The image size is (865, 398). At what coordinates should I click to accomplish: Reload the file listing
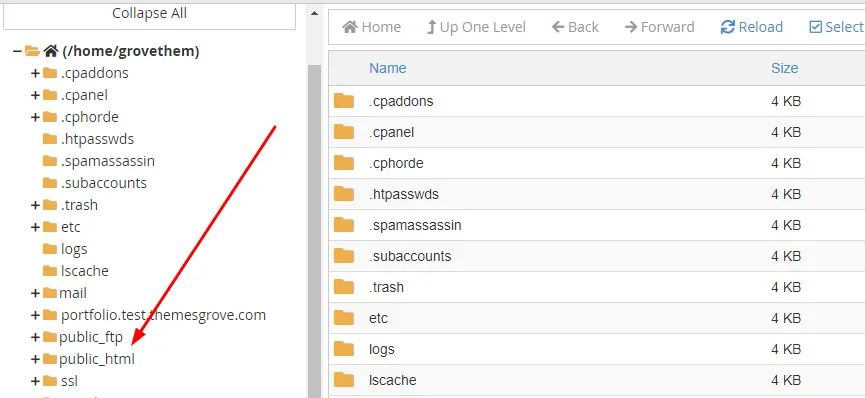[x=752, y=27]
